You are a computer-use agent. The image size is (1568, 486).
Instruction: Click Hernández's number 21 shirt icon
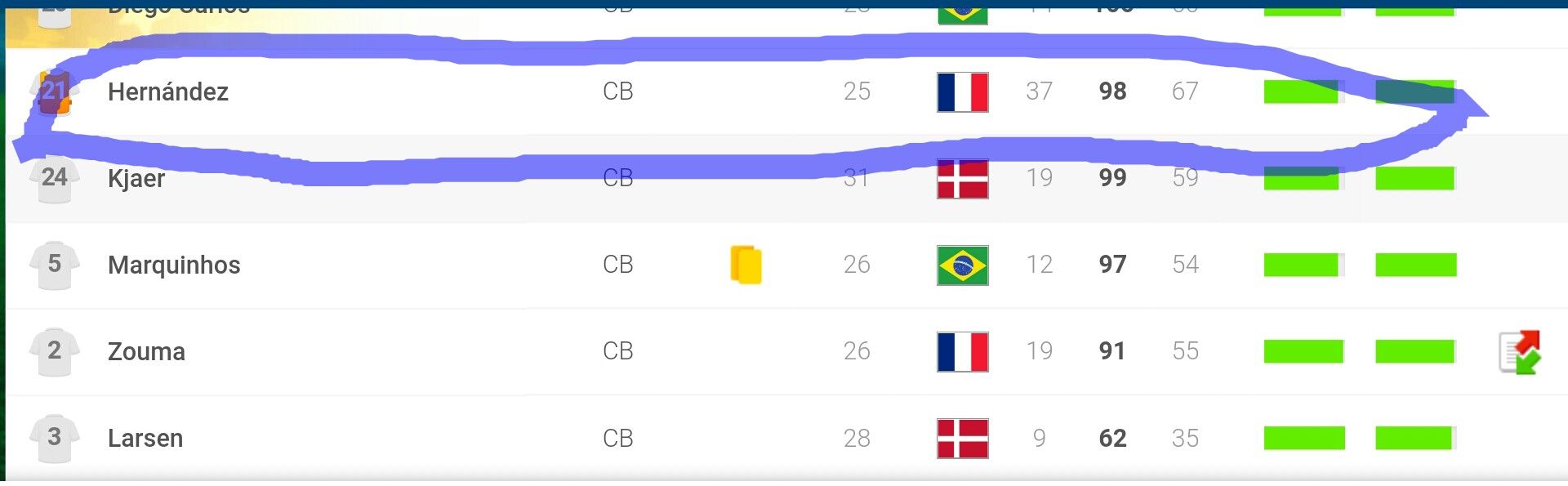pyautogui.click(x=54, y=91)
